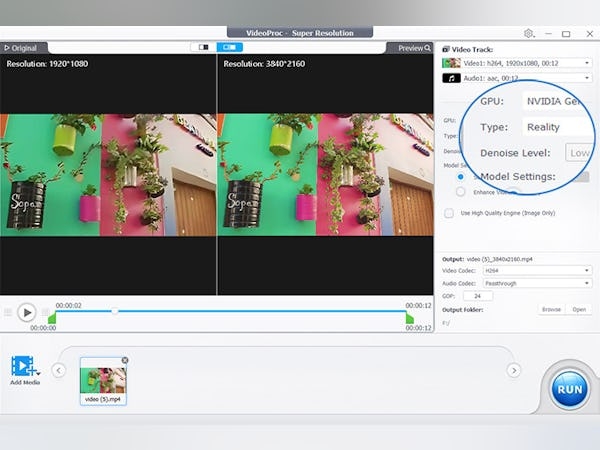This screenshot has height=450, width=600.
Task: Click the timeline playhead knob
Action: pyautogui.click(x=114, y=311)
